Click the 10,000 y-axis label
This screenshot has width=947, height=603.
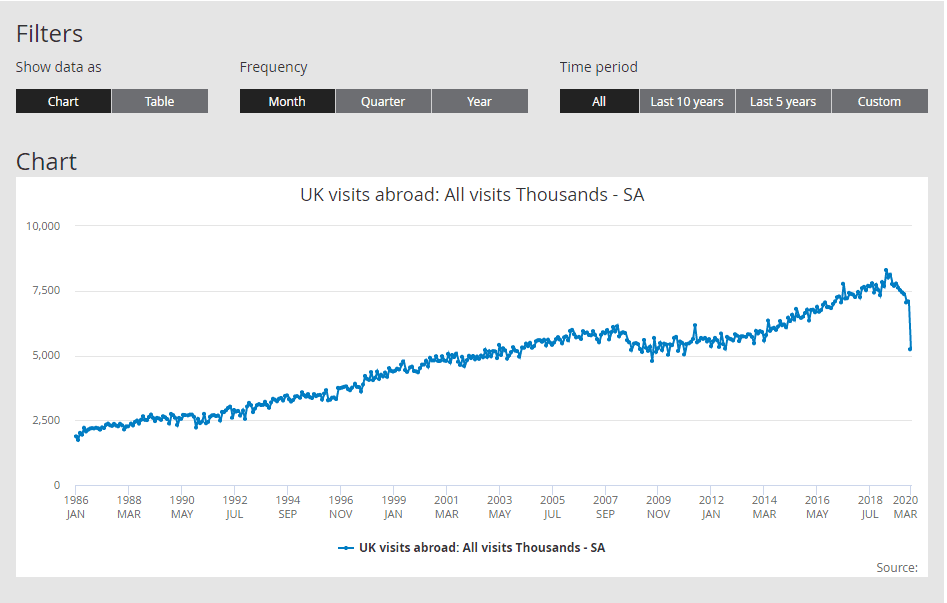click(x=43, y=226)
